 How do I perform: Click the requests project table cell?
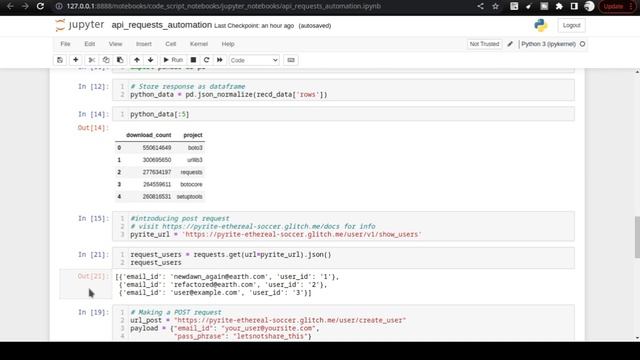[x=191, y=172]
